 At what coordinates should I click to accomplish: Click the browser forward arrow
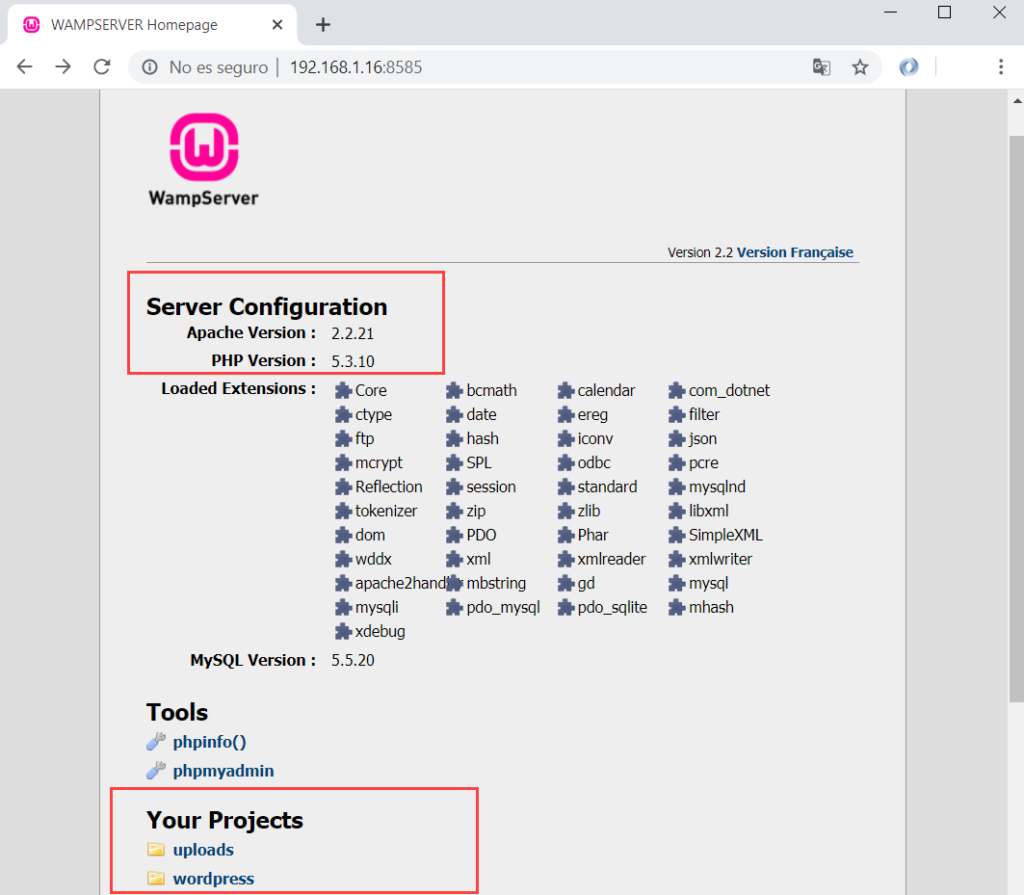(x=63, y=67)
